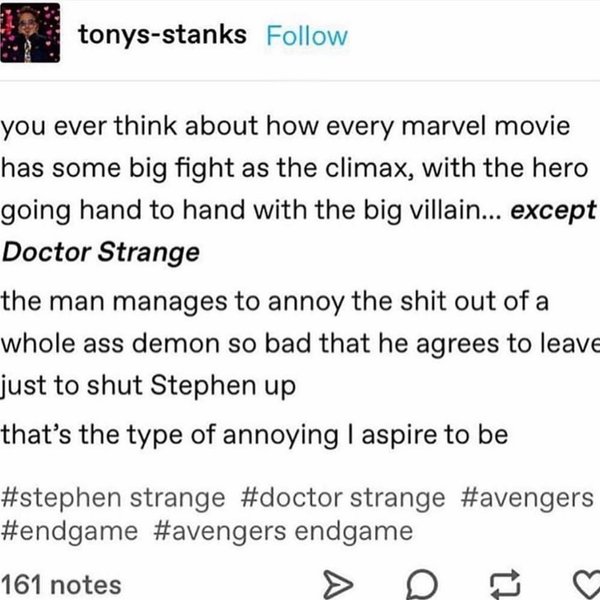The image size is (600, 600).
Task: Click the 'the man manages to annoy' line
Action: pyautogui.click(x=275, y=302)
